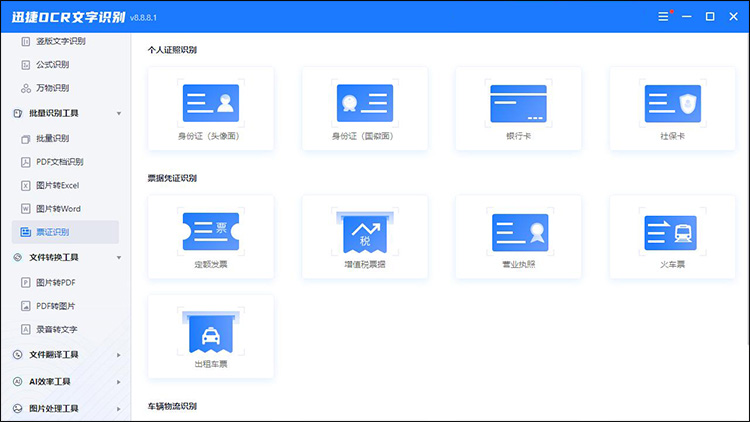Click the formula recognition (公式识别) sidebar icon
This screenshot has width=750, height=422.
[x=26, y=65]
